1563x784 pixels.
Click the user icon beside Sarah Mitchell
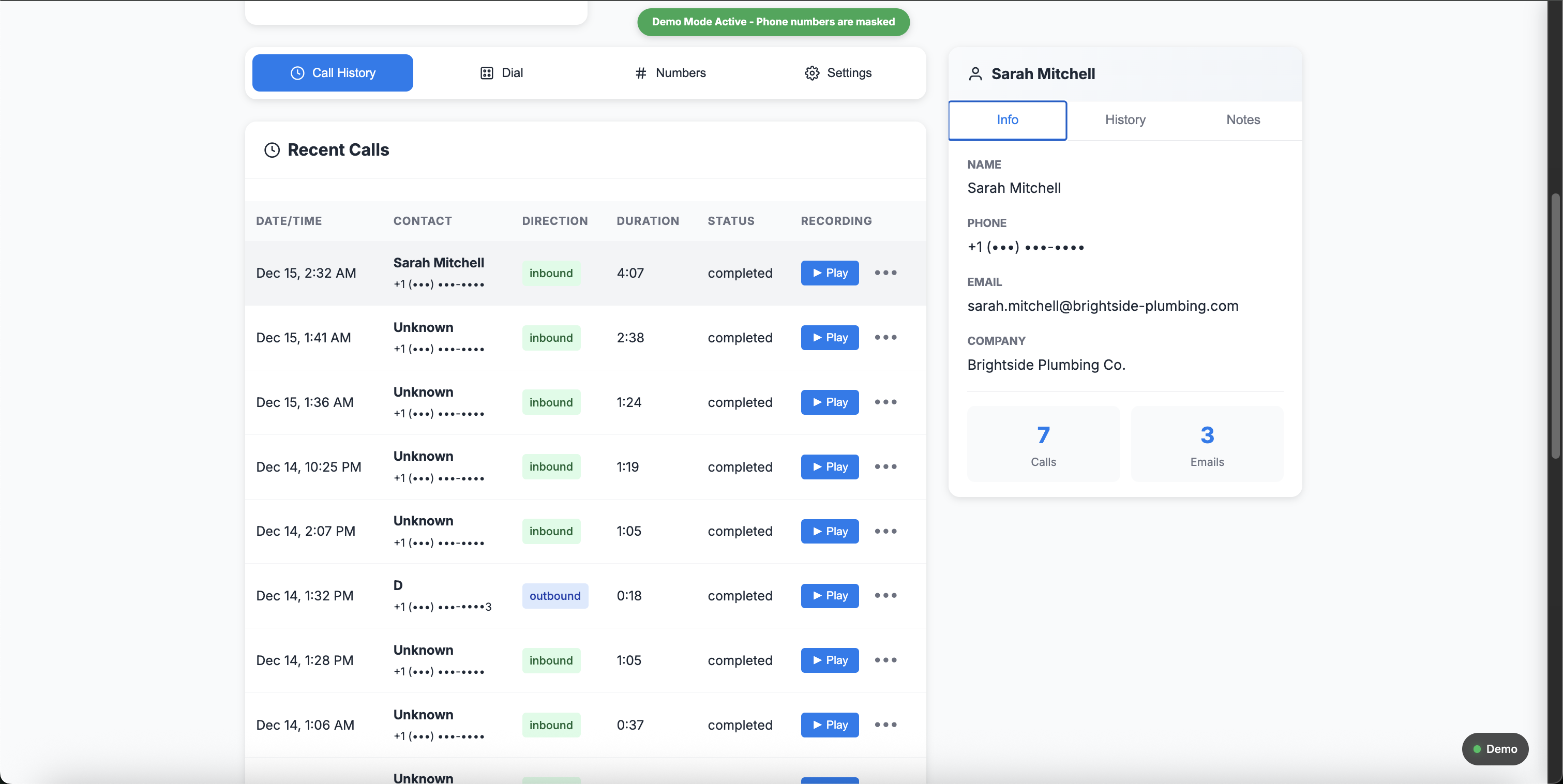(x=975, y=73)
